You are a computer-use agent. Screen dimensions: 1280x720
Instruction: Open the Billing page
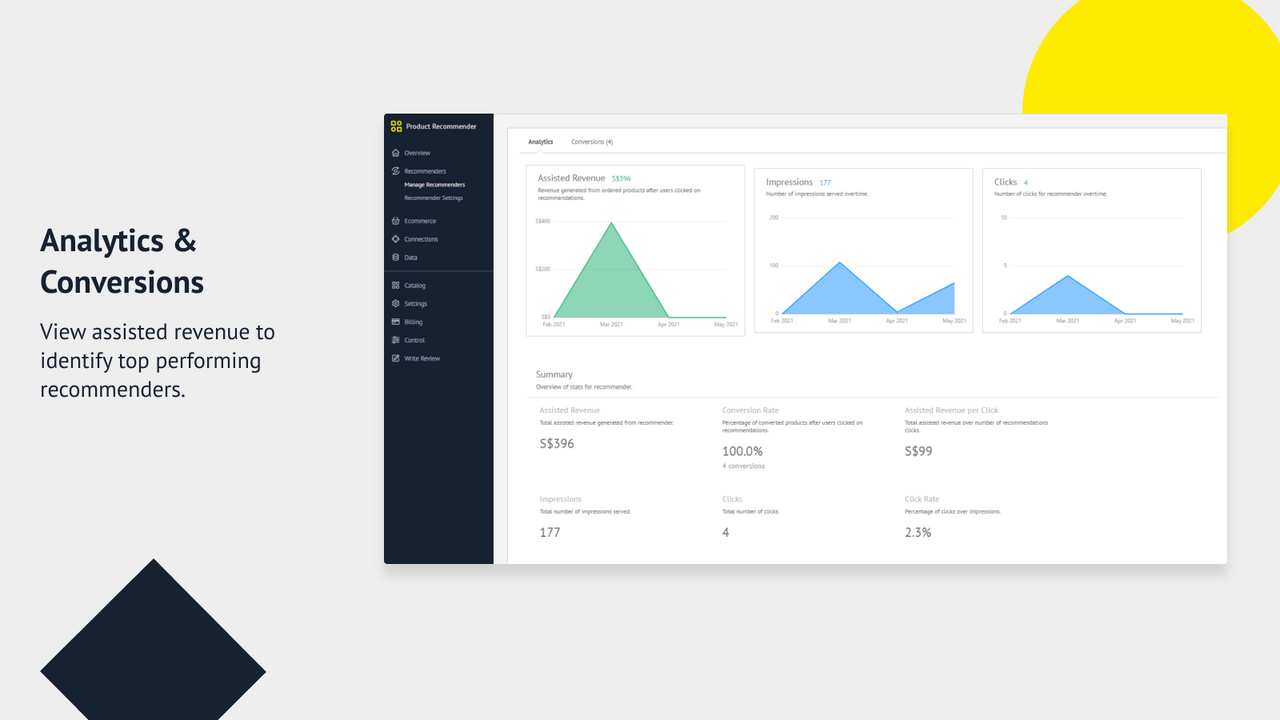[x=413, y=322]
